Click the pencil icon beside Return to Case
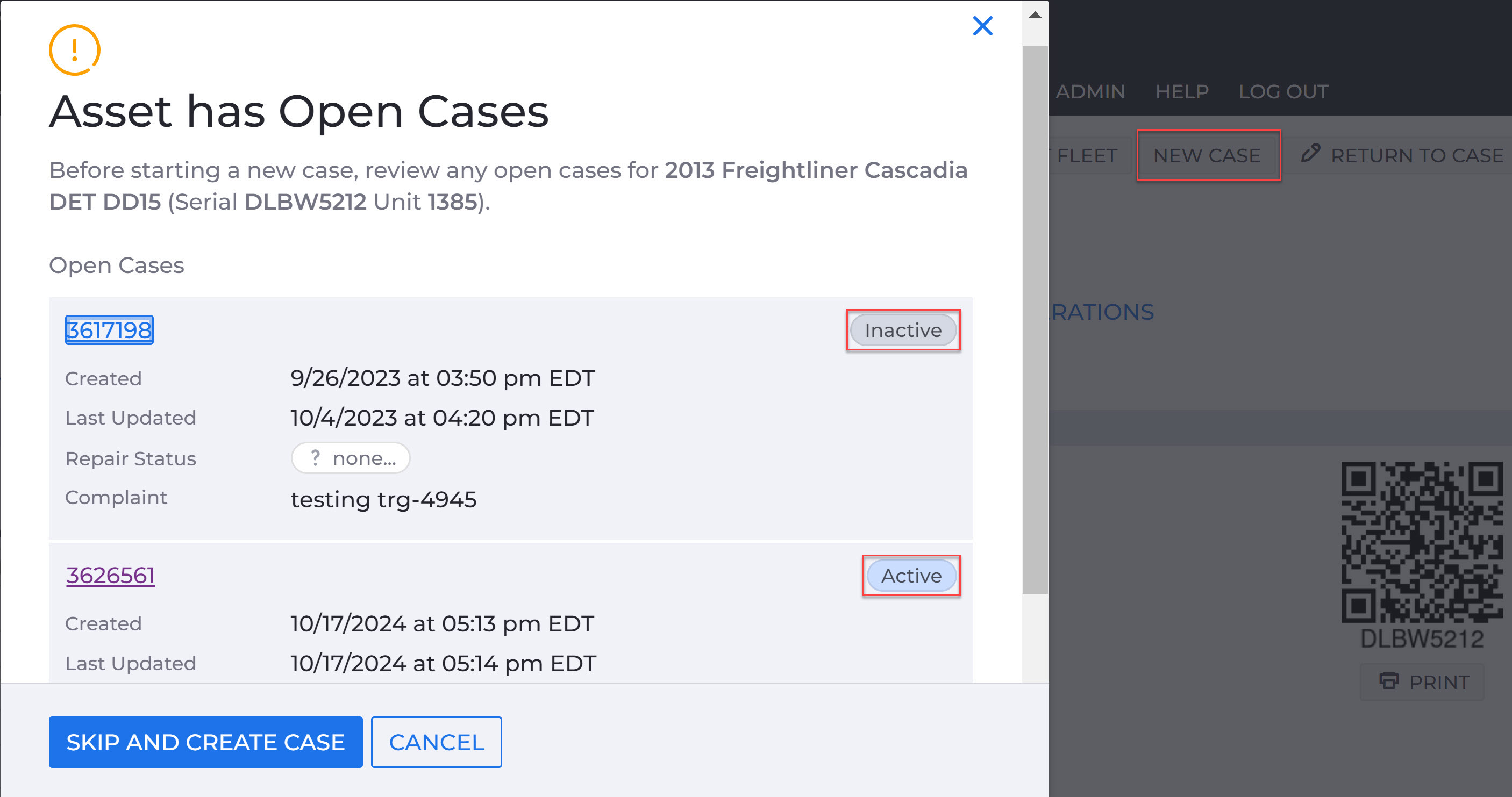Screen dimensions: 1512x797 (1310, 154)
